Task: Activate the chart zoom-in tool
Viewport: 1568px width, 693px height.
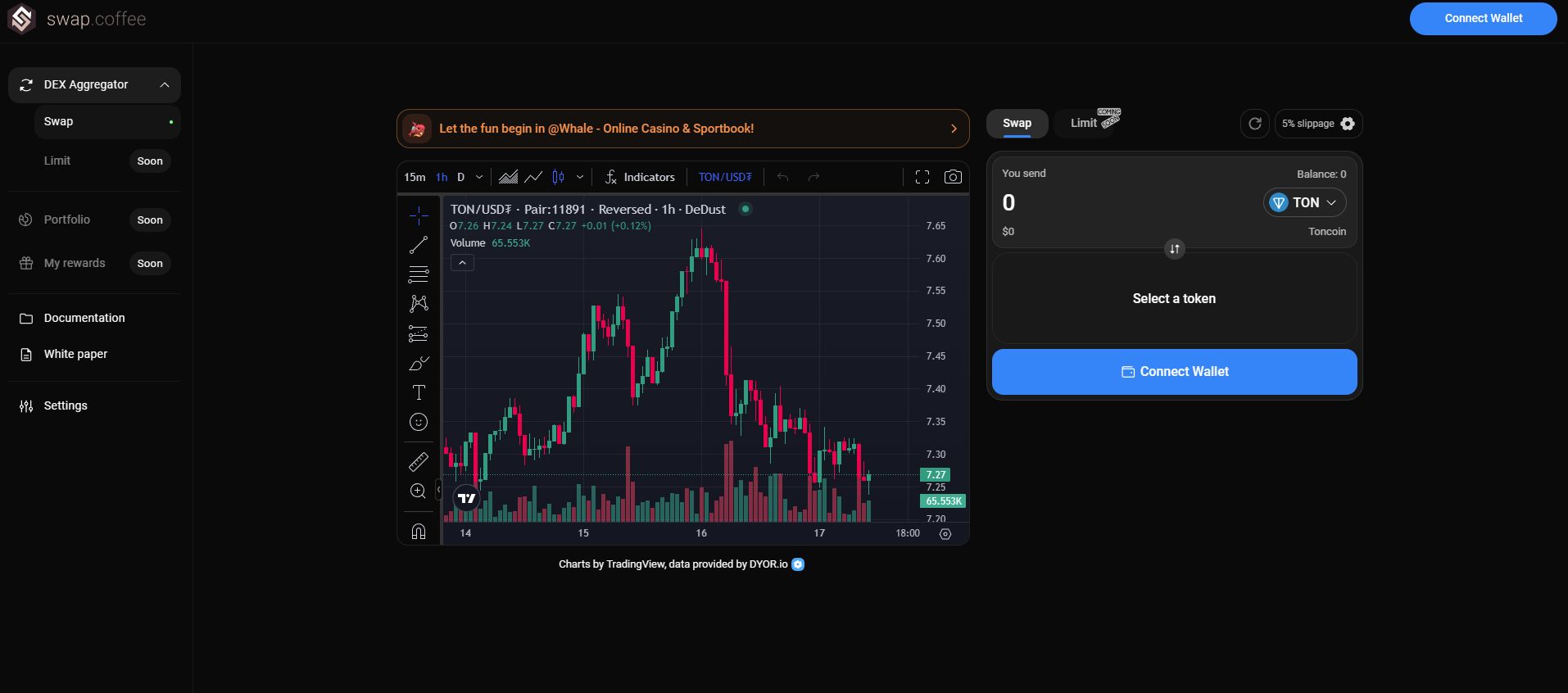Action: [419, 491]
